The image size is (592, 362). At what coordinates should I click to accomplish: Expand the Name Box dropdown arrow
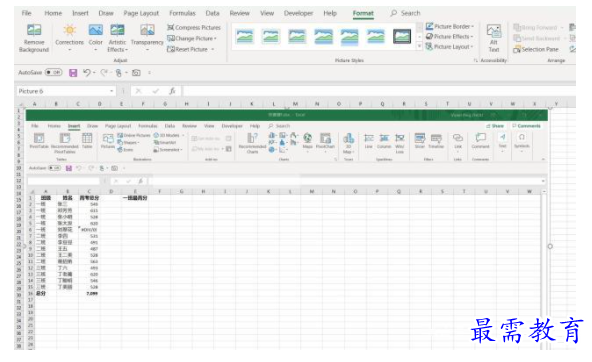tap(111, 91)
